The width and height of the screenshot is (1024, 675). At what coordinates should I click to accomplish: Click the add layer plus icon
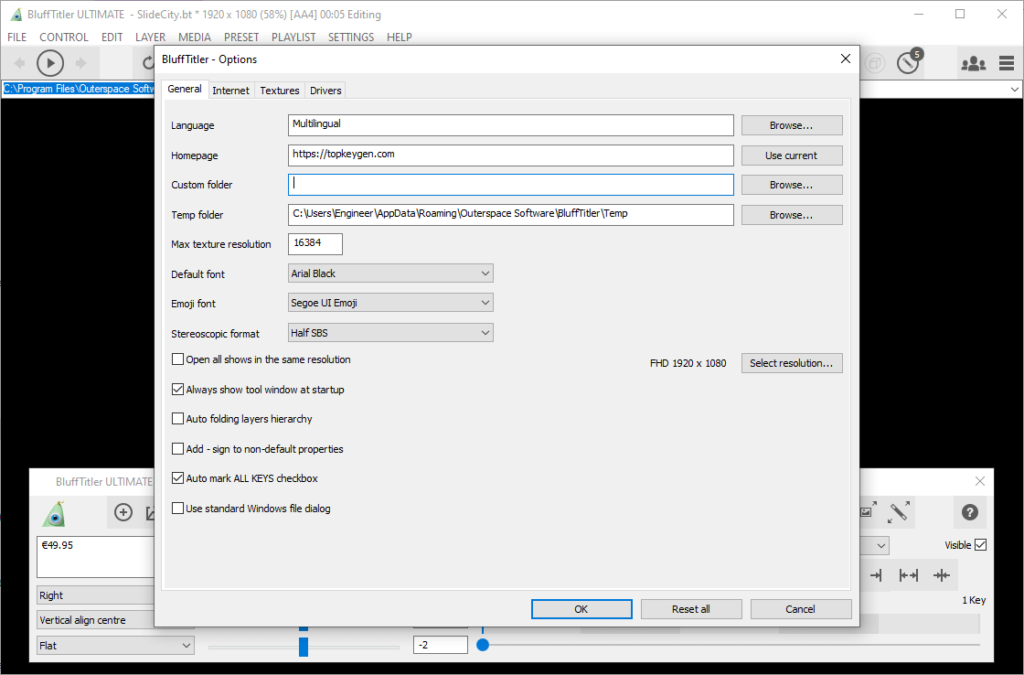pos(123,512)
